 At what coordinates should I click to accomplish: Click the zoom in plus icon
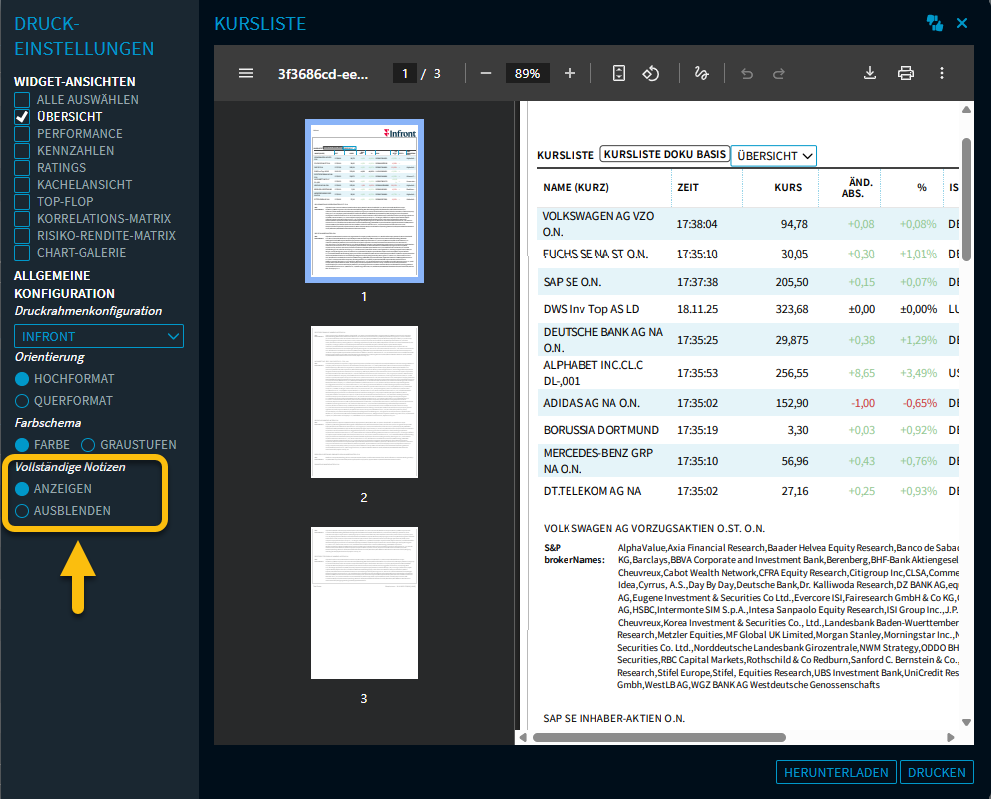570,73
